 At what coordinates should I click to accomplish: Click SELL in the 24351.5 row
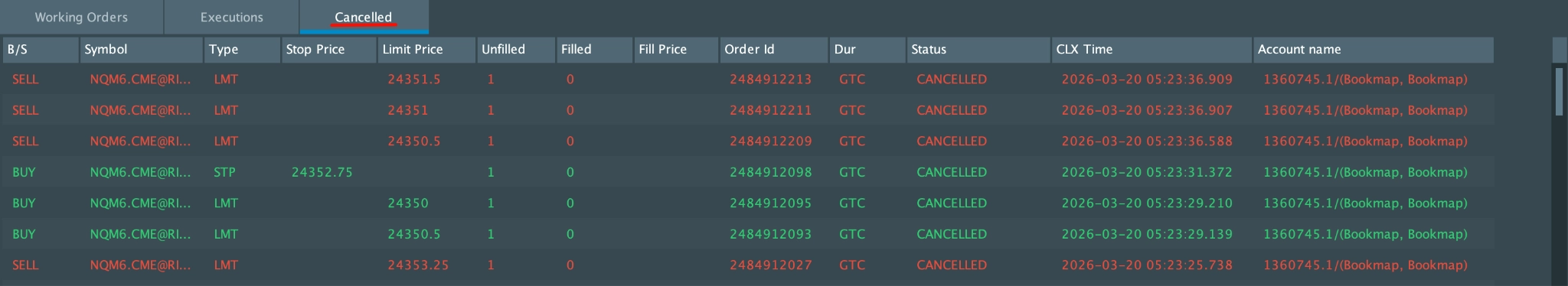25,80
